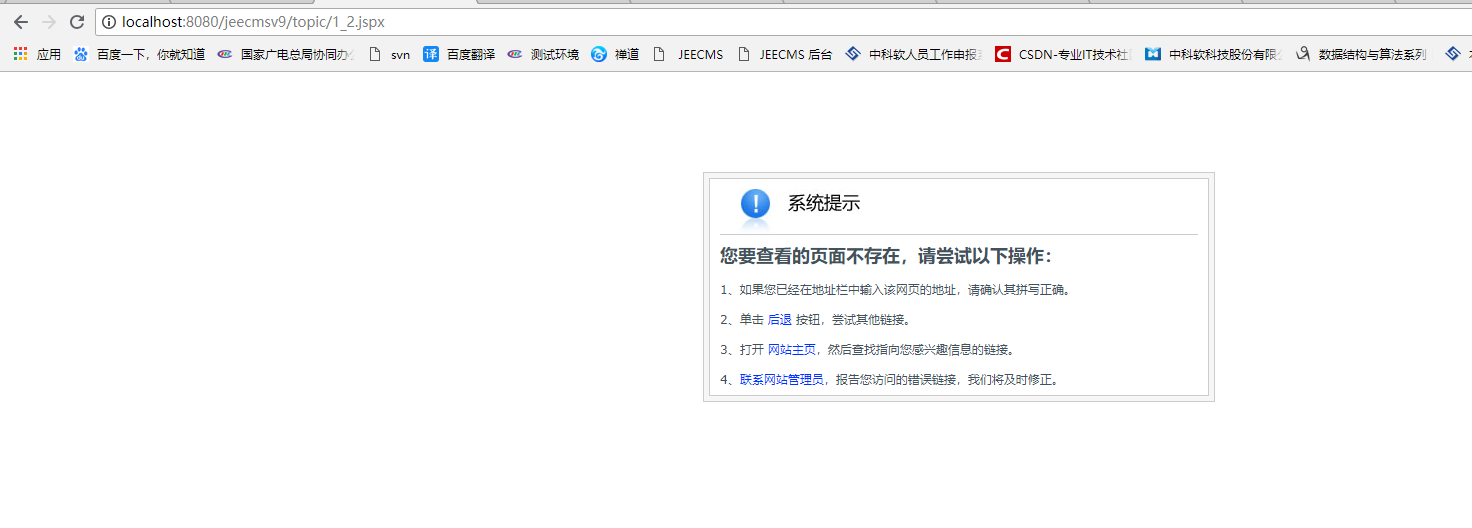Screen dimensions: 1472x528
Task: Open the 中科软科技股份有限 bookmark
Action: (x=1214, y=54)
